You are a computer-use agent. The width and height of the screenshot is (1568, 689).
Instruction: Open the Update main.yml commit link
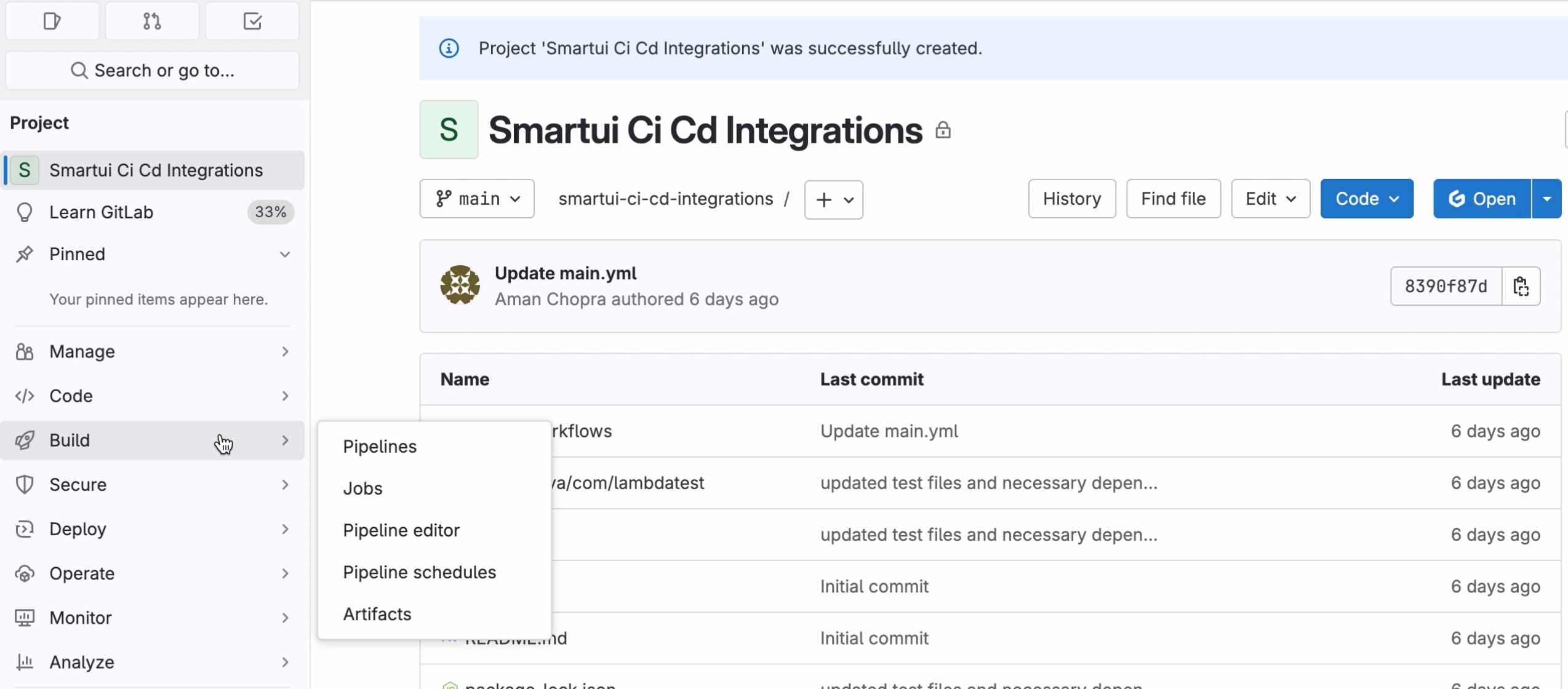point(565,273)
